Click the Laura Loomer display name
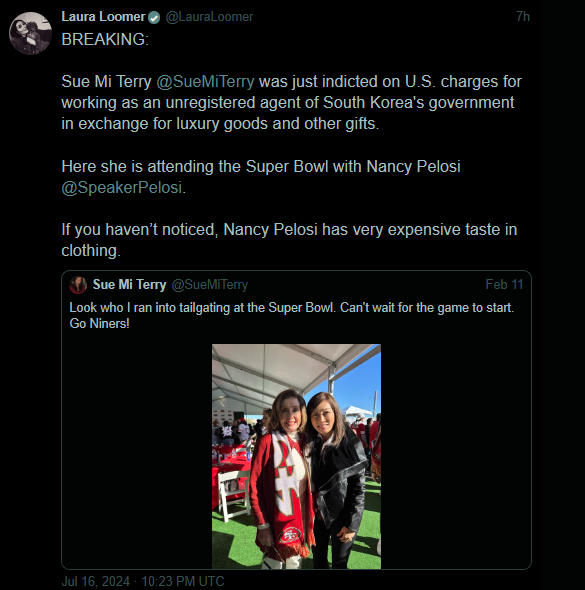 coord(103,17)
